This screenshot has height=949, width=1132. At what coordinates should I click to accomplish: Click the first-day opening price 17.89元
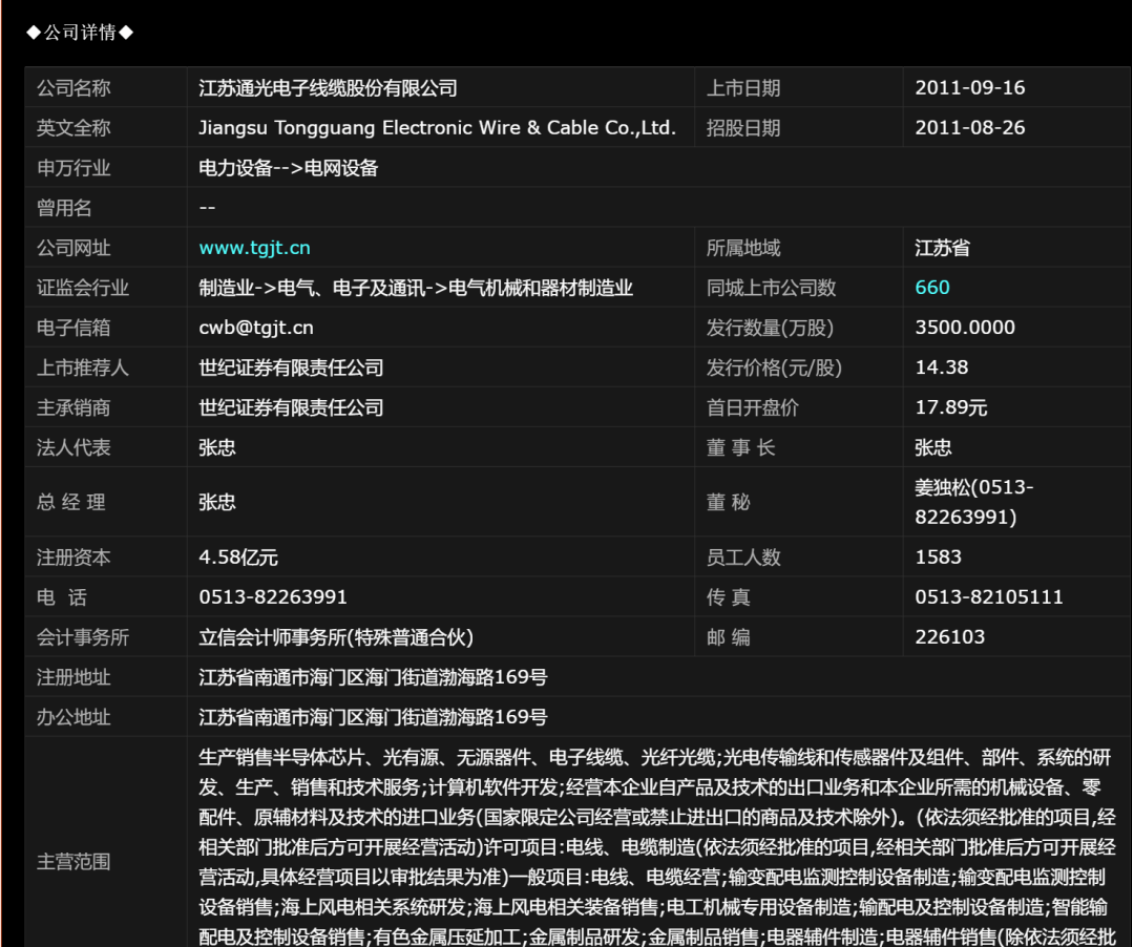951,408
